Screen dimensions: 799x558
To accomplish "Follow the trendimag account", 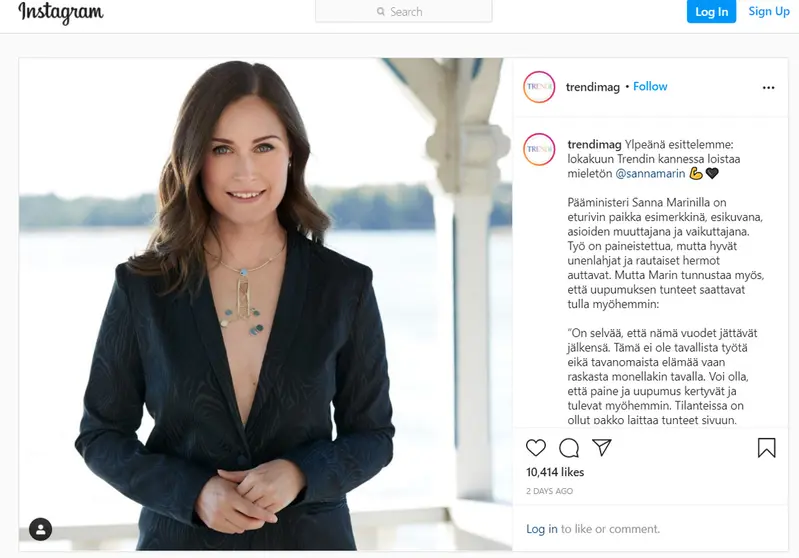I will click(650, 87).
